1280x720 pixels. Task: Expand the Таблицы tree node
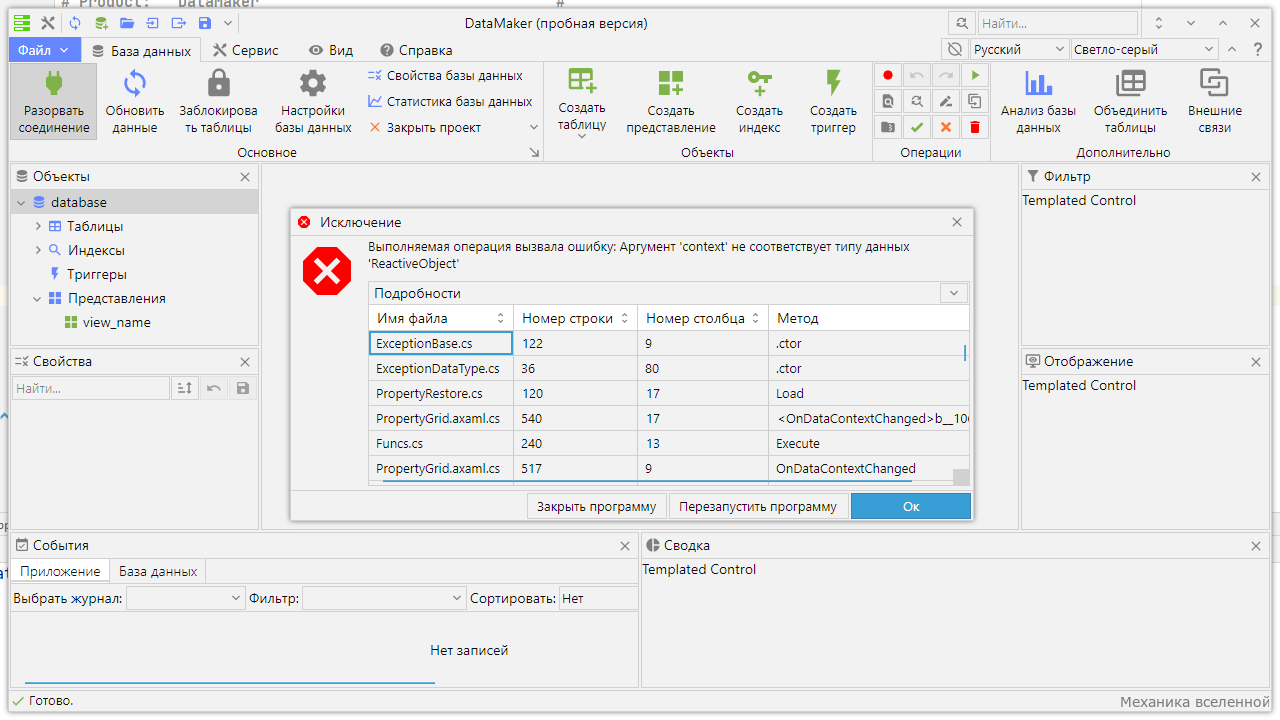(x=38, y=226)
